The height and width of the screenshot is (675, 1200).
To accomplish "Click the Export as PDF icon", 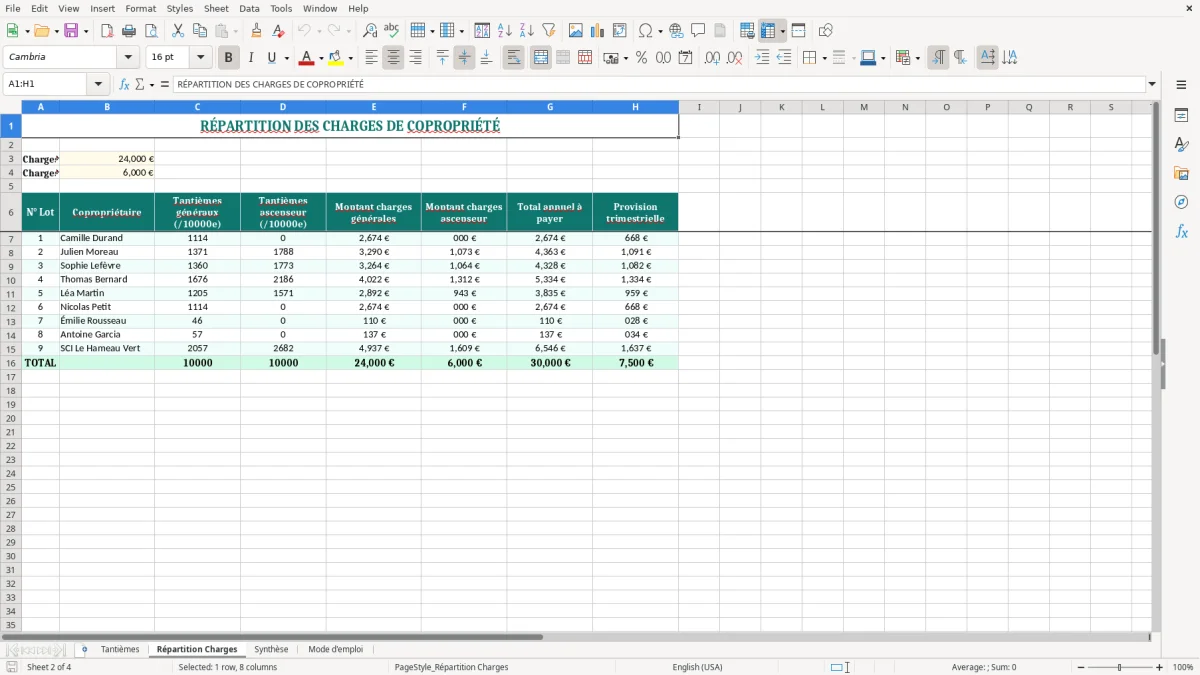I will point(107,31).
